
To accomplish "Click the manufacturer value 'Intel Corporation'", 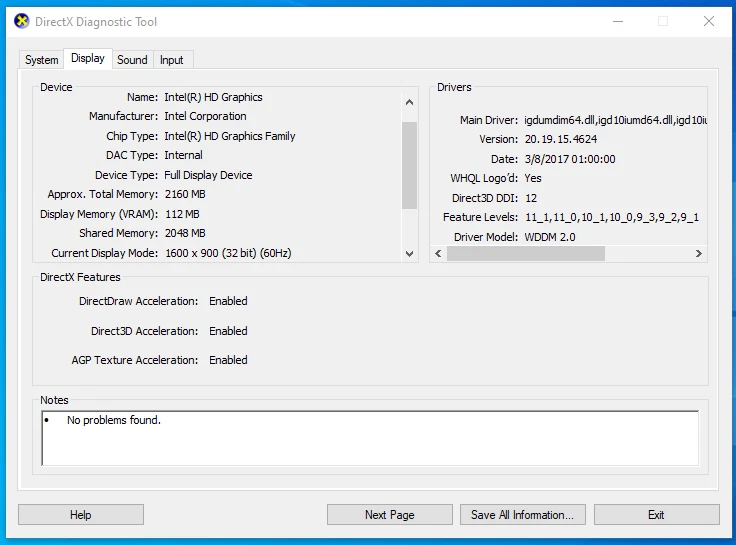I will (205, 116).
